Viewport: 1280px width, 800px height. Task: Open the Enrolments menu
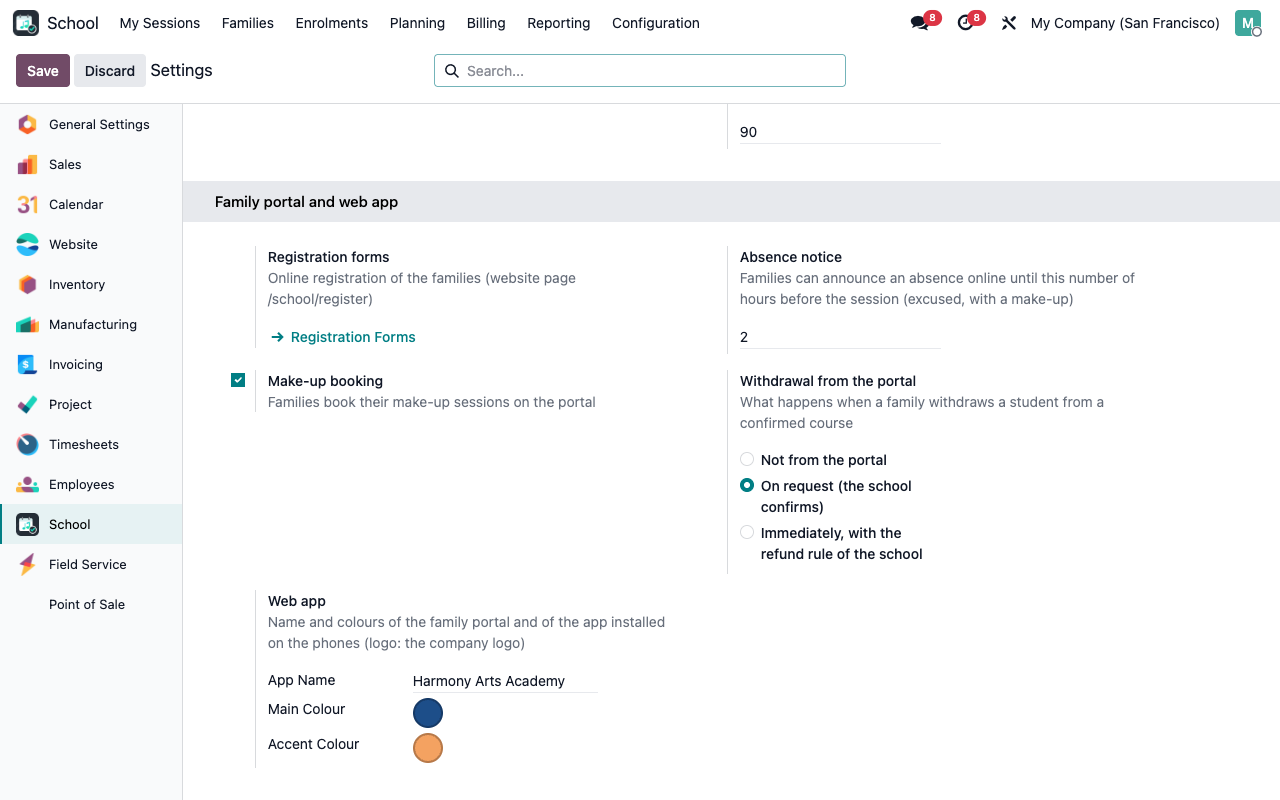(x=332, y=23)
